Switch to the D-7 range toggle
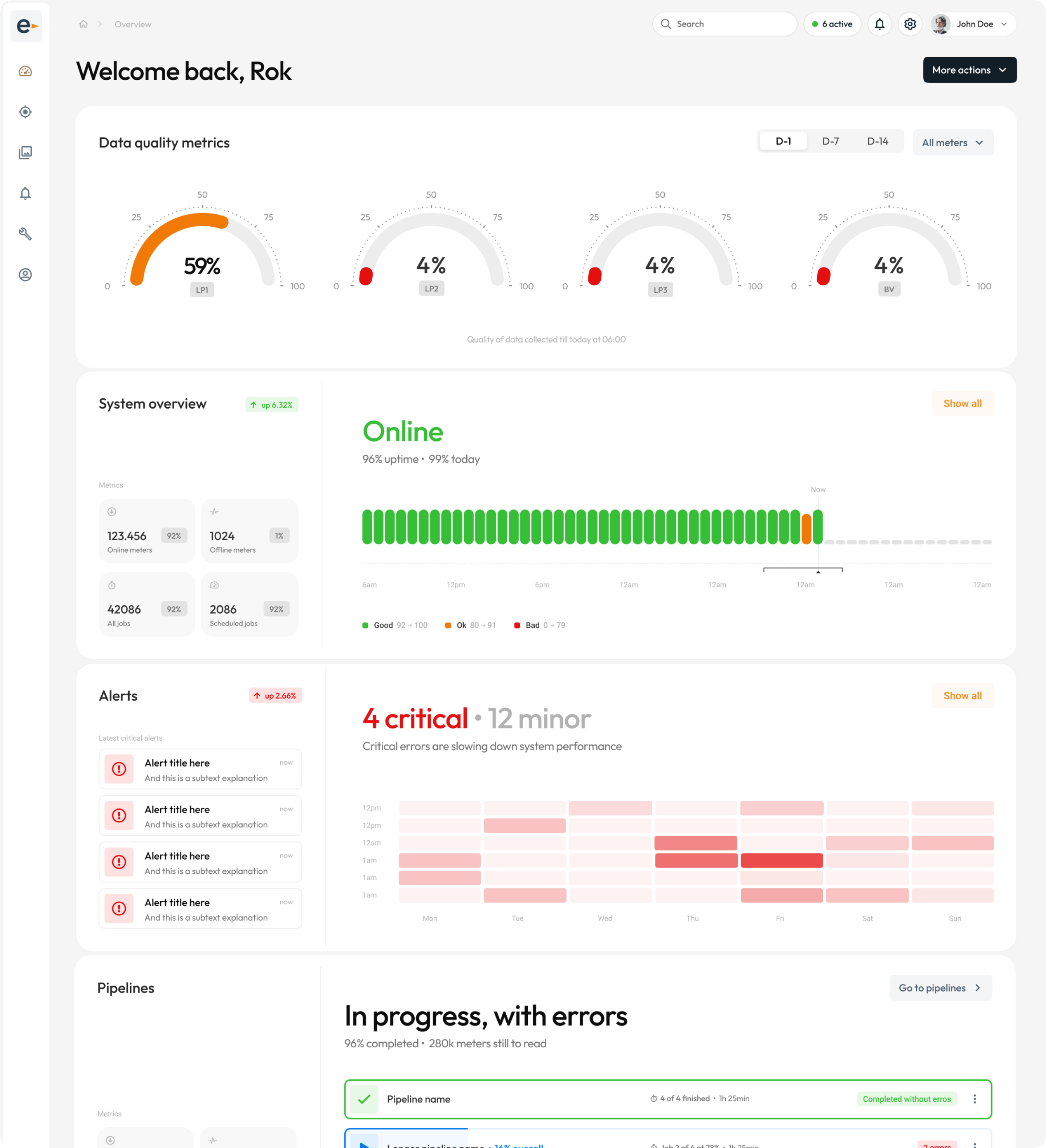The height and width of the screenshot is (1148, 1046). (830, 141)
